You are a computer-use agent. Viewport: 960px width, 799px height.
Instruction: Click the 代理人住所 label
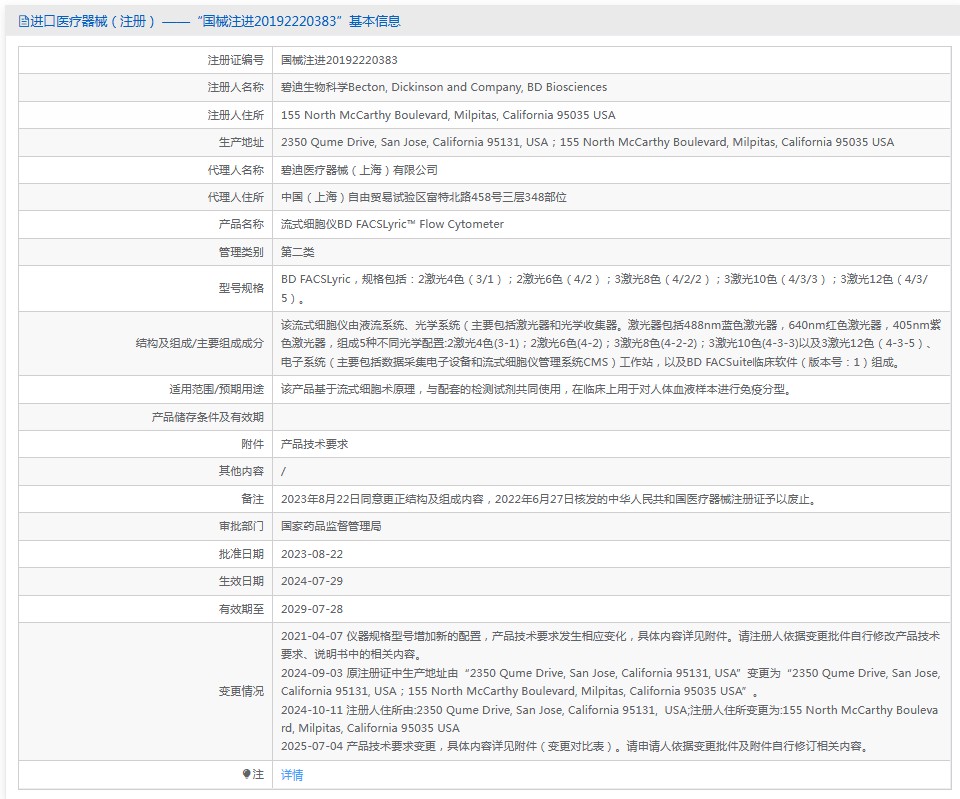point(236,197)
